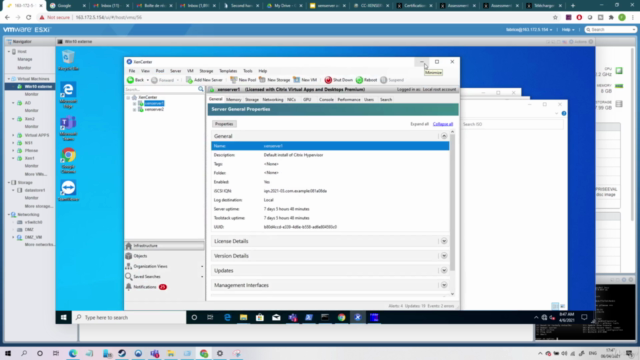Click the Suspend toolbar button

[x=392, y=80]
